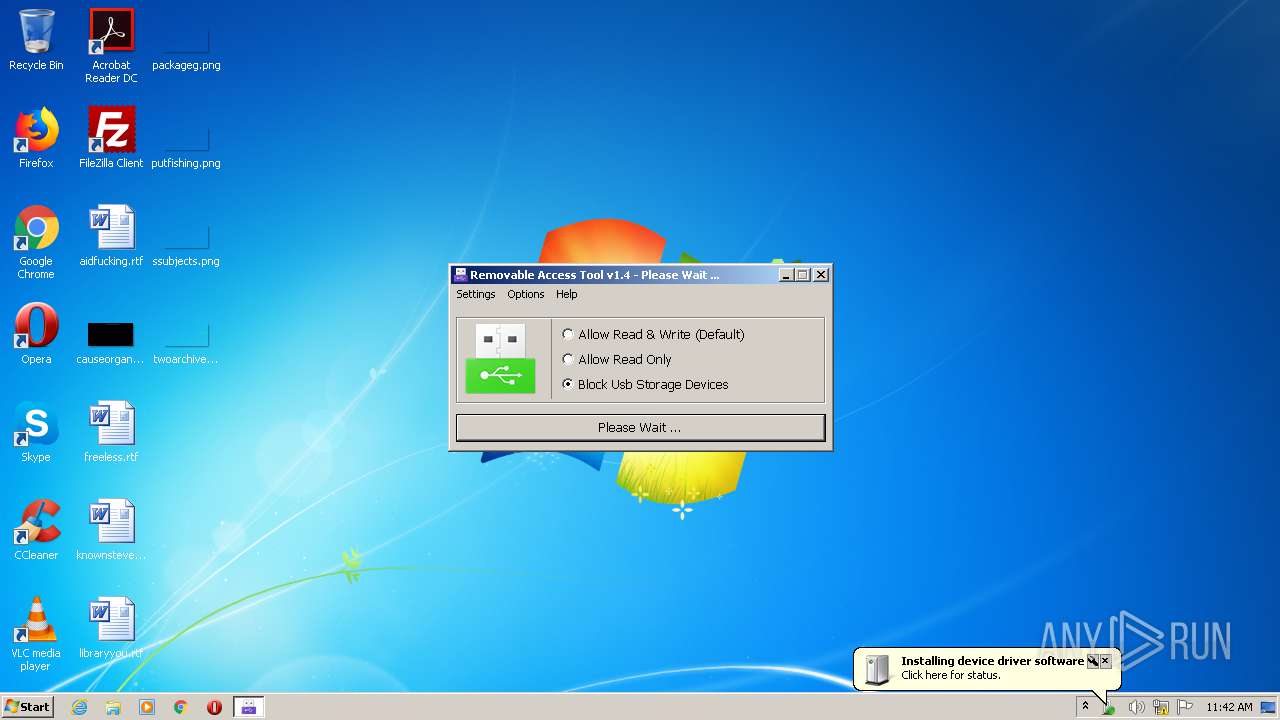
Task: Close the driver installation notification balloon
Action: pyautogui.click(x=1105, y=661)
